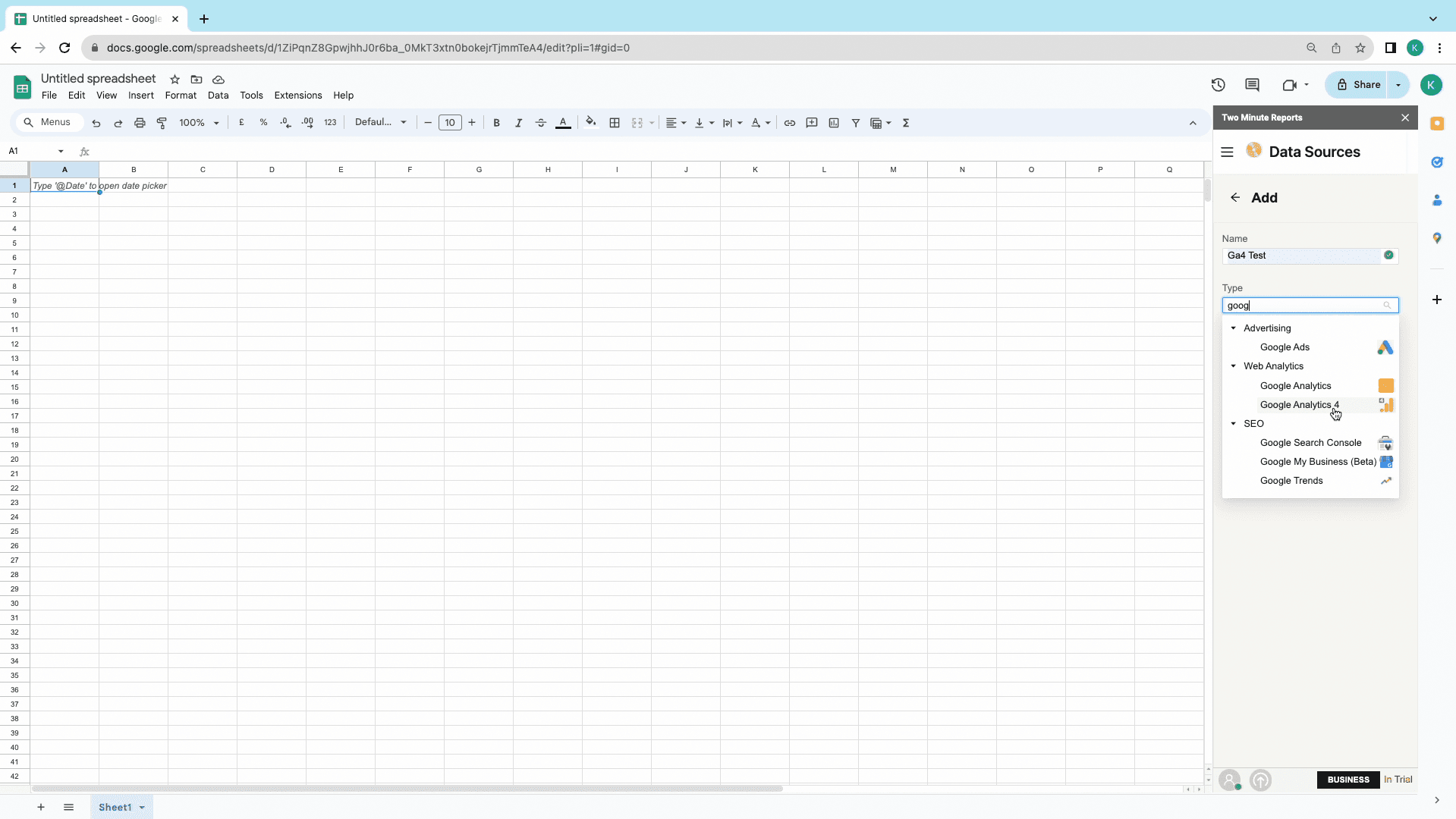Open the Extensions menu
1456x819 pixels.
[x=298, y=96]
